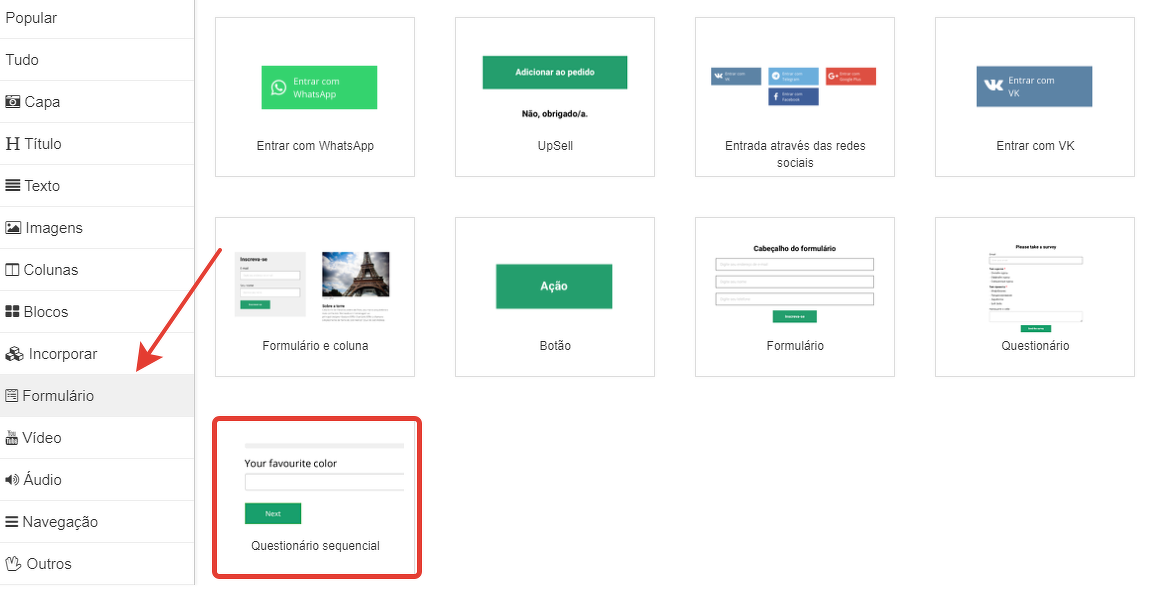Select the Botão block with Ação button
1158x595 pixels.
click(555, 297)
